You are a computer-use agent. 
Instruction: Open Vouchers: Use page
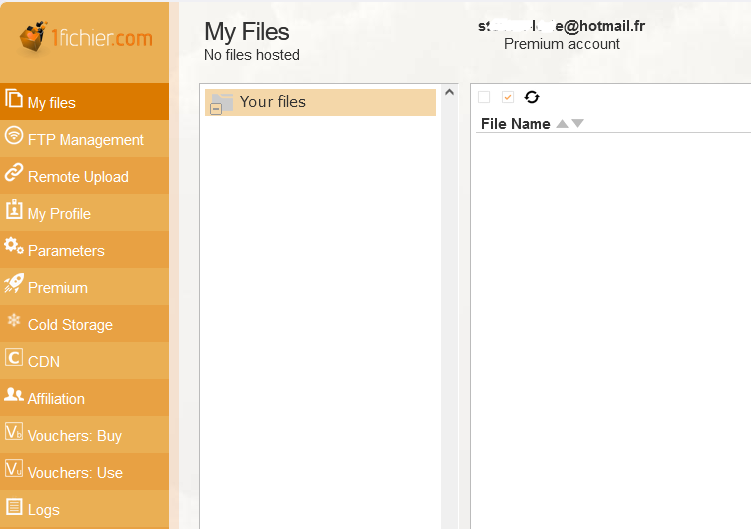tap(75, 472)
